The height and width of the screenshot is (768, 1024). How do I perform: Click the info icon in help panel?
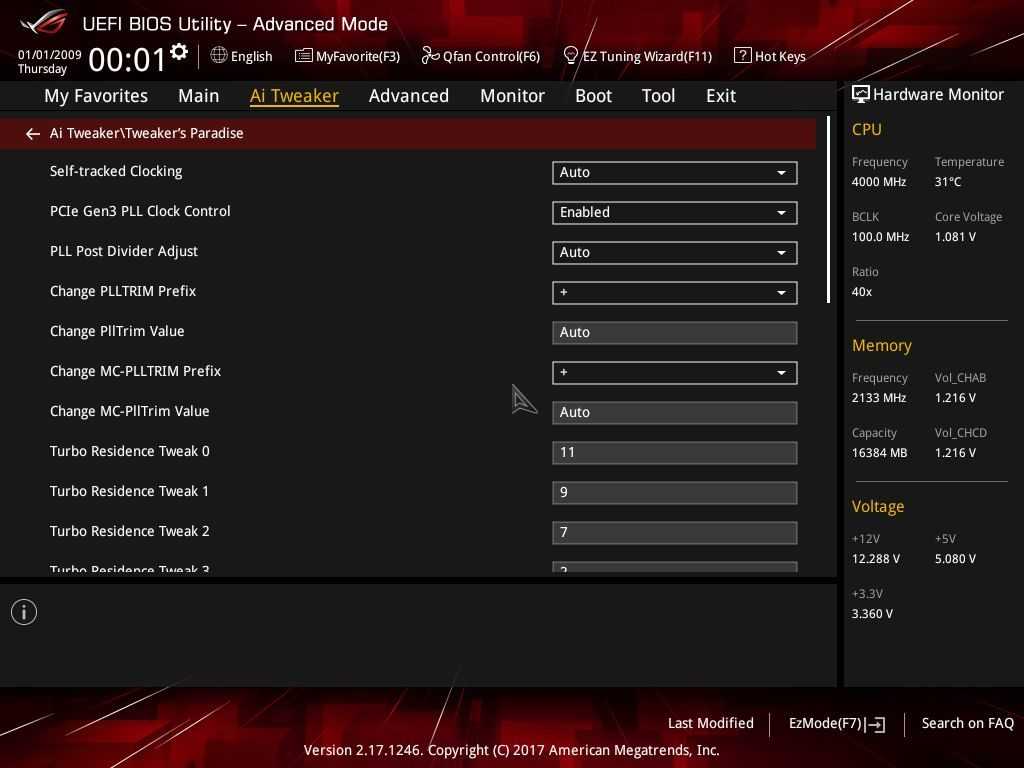pyautogui.click(x=24, y=612)
